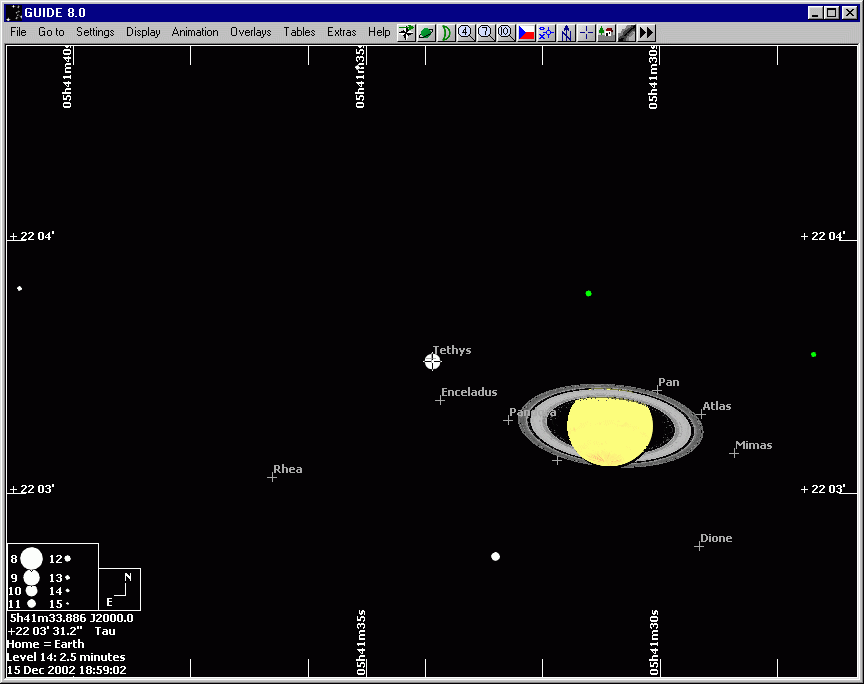The image size is (864, 684).
Task: Click the N/E compass orientation box
Action: [x=119, y=589]
